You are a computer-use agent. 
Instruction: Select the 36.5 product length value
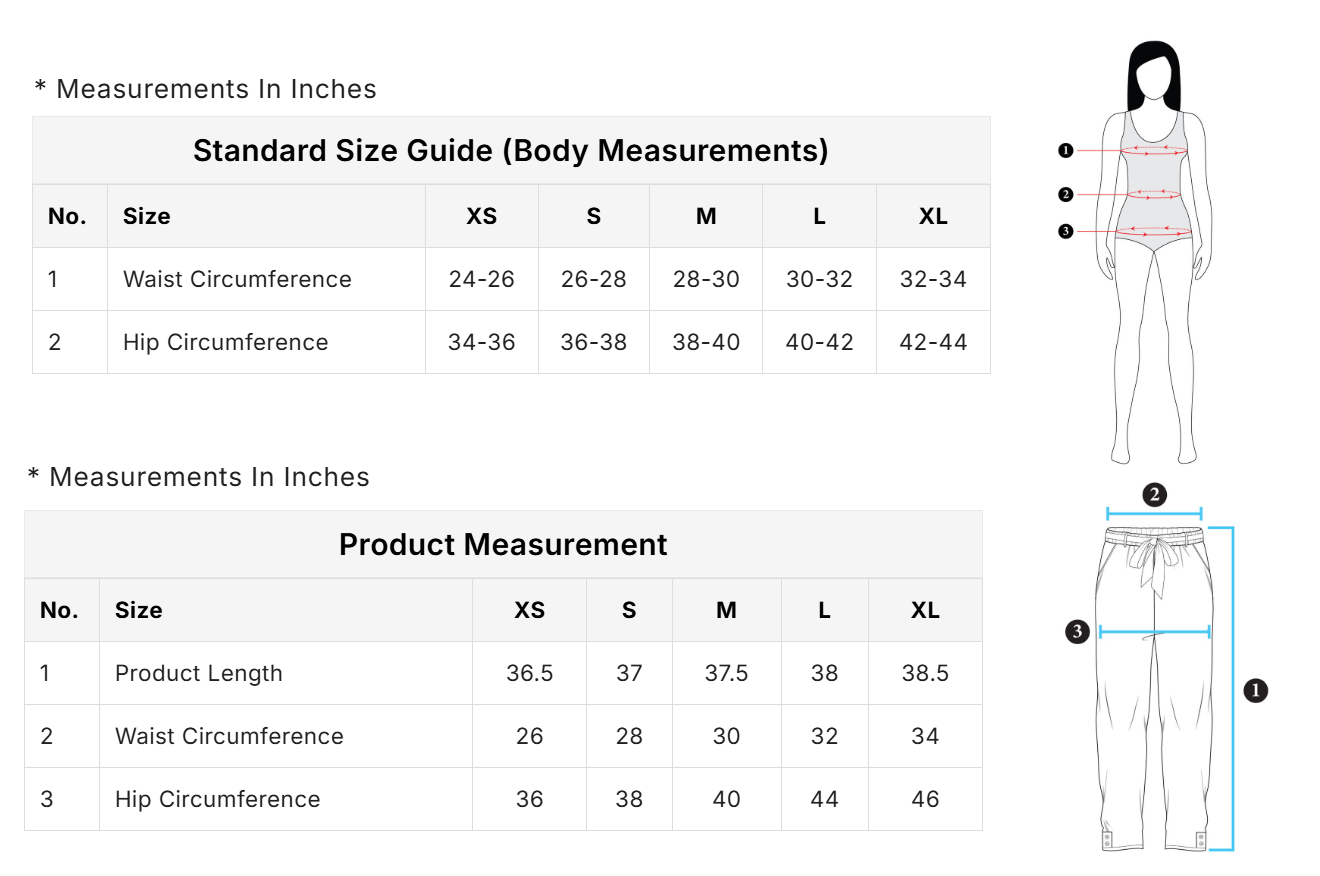529,673
